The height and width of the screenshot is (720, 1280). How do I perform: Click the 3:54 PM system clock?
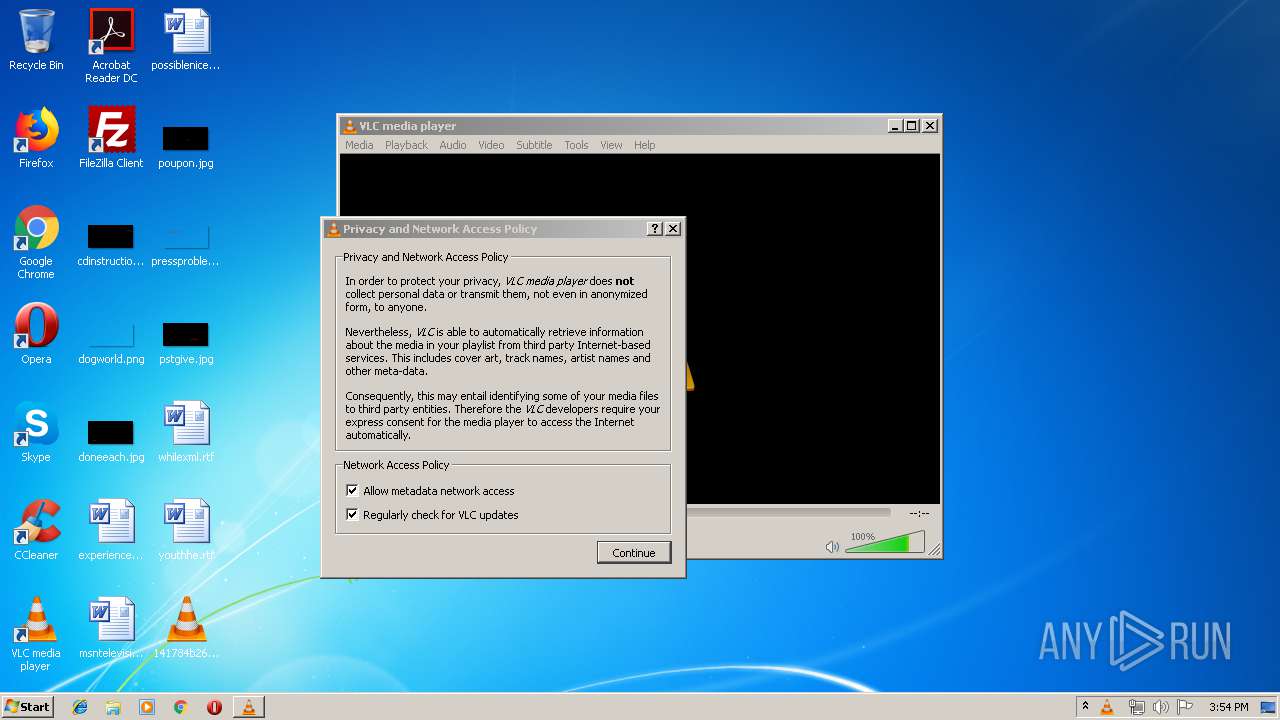(1228, 707)
